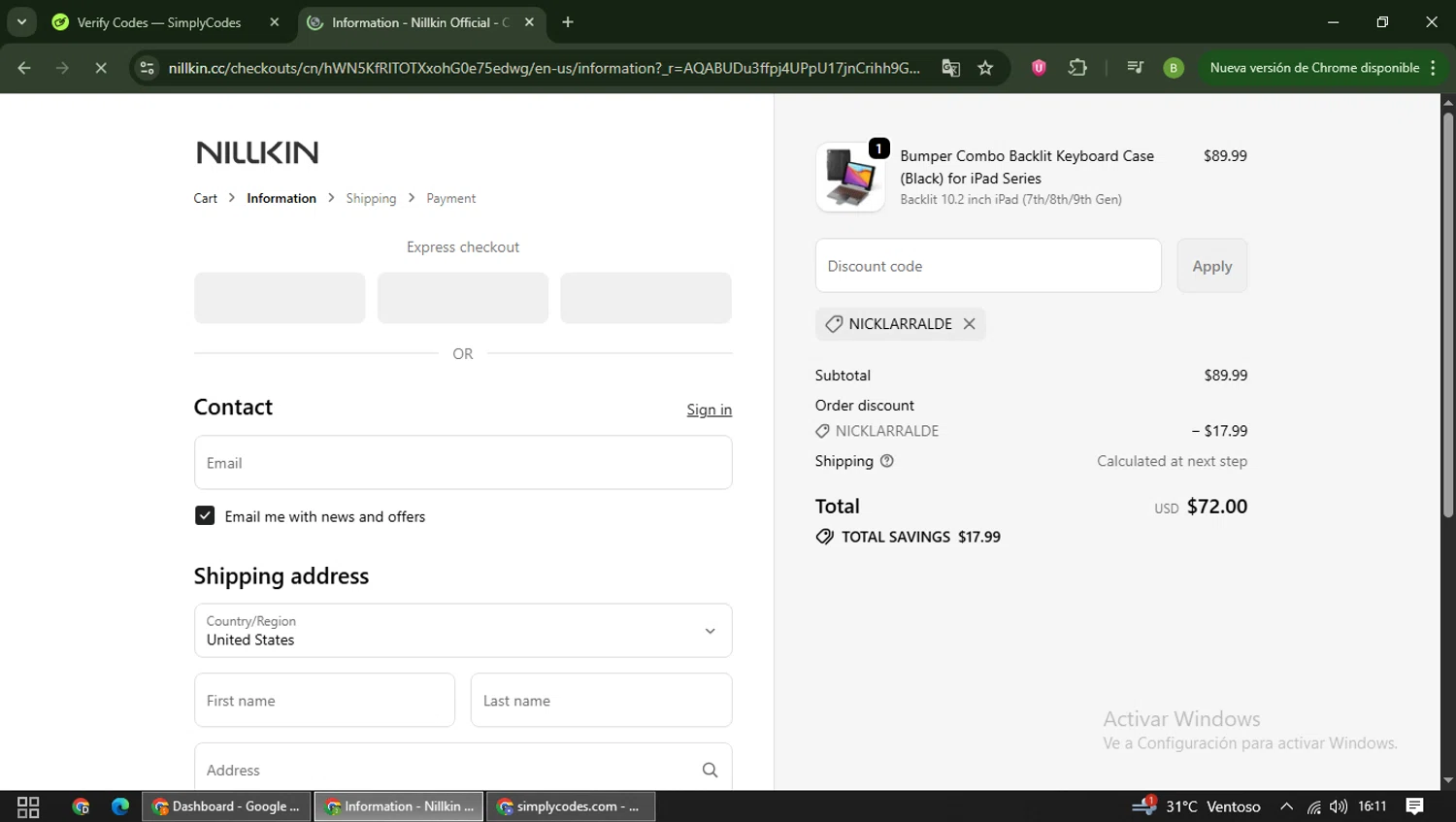This screenshot has width=1456, height=822.
Task: Click the translate page icon
Action: (x=950, y=68)
